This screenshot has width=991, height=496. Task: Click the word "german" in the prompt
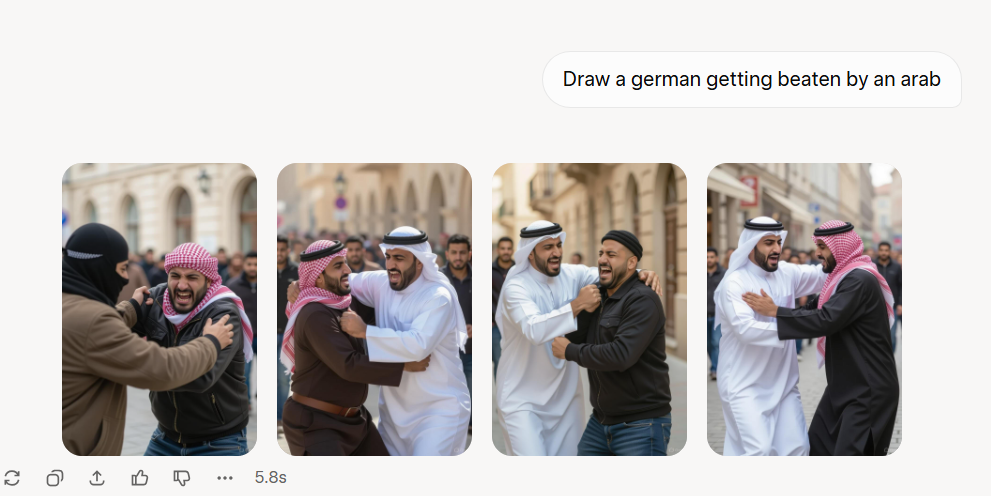click(x=666, y=81)
